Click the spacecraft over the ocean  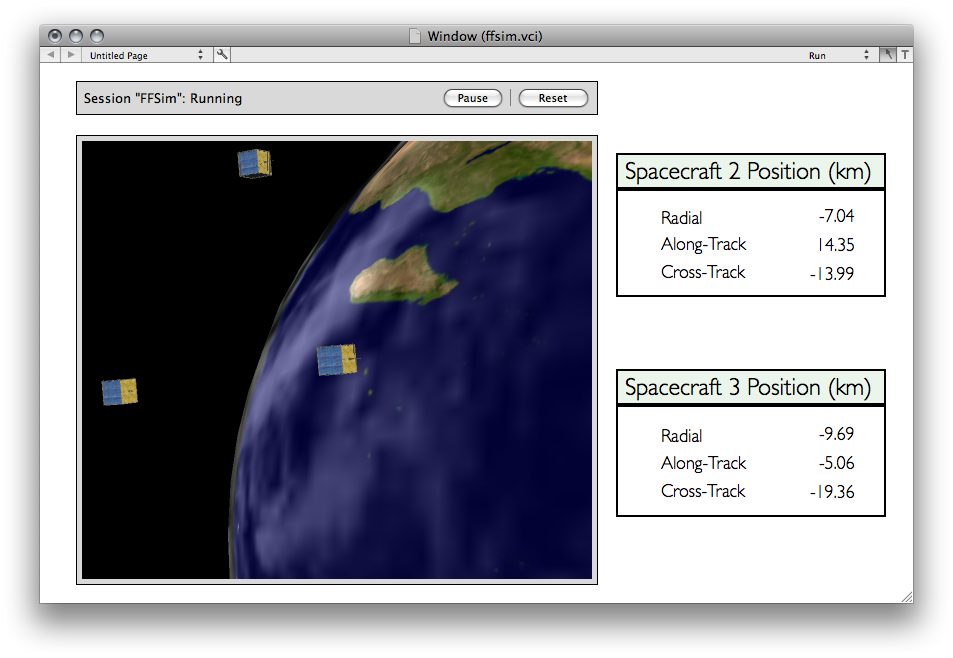click(337, 360)
